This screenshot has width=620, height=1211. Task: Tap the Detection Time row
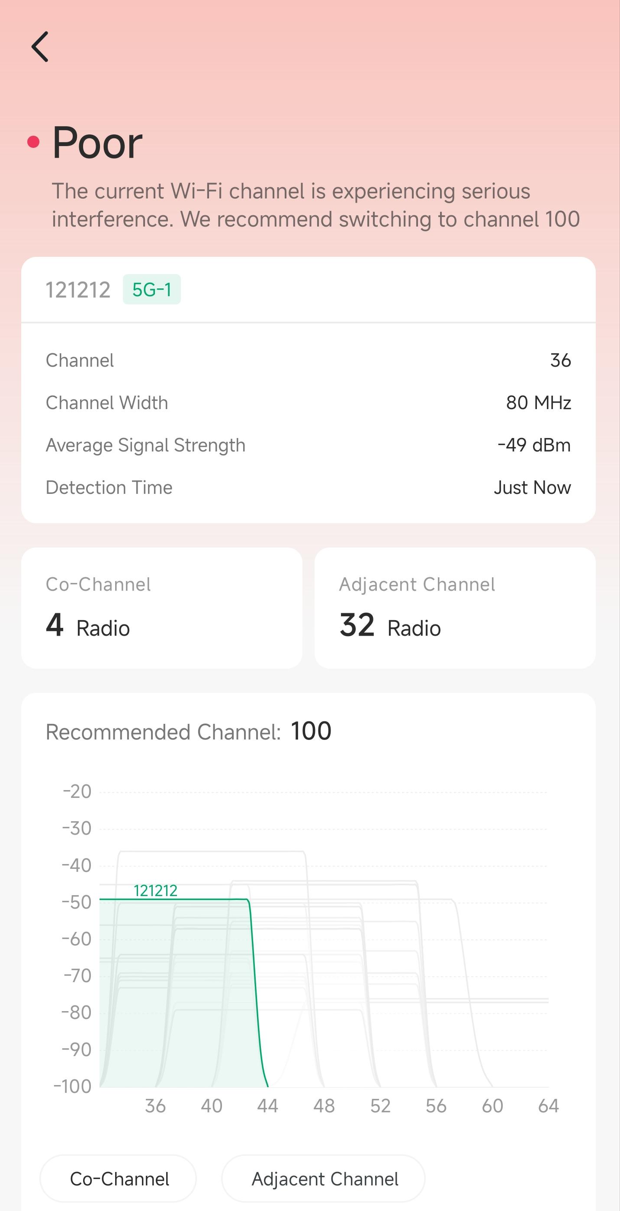[308, 488]
